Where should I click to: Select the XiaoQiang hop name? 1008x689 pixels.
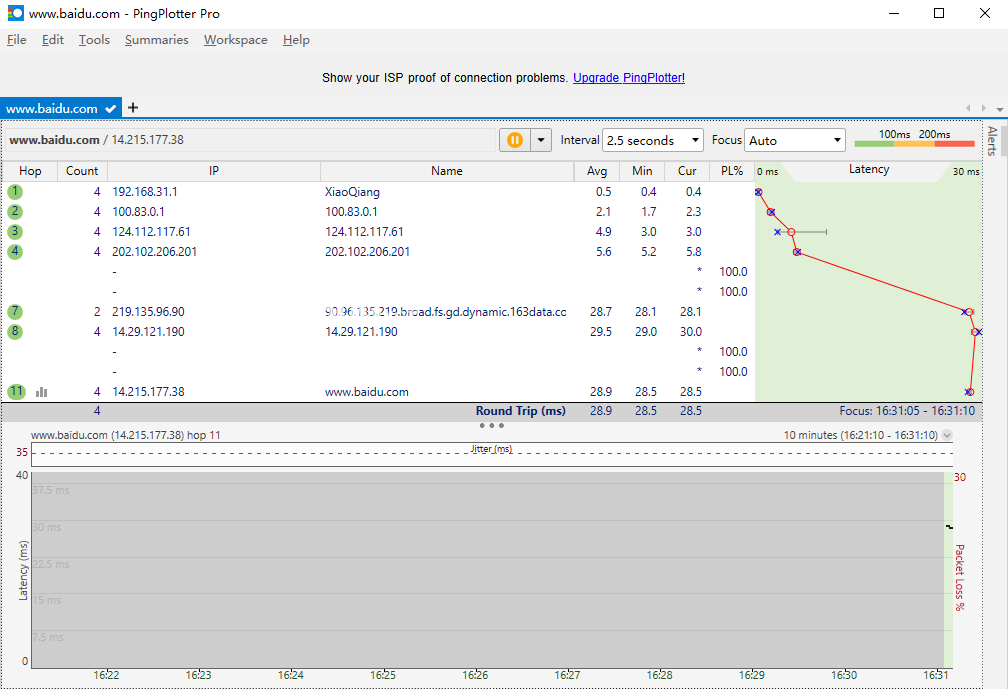coord(352,192)
